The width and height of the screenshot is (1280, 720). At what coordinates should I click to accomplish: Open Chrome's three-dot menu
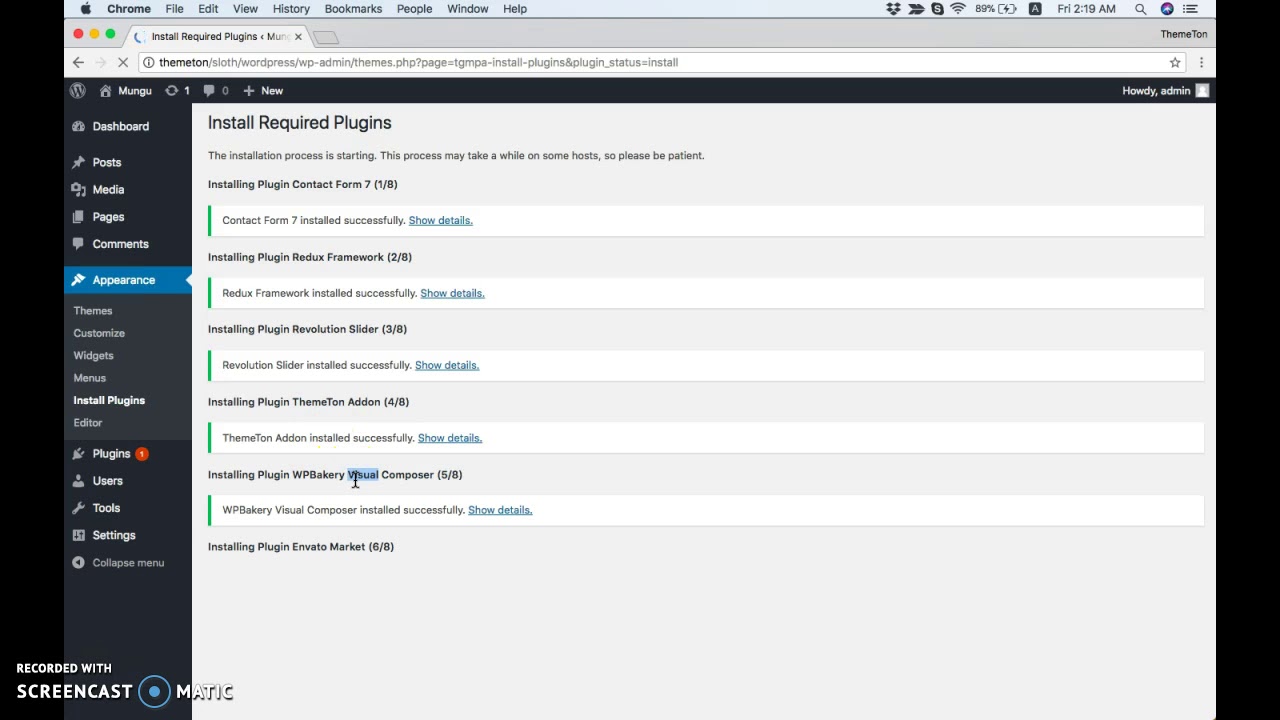coord(1201,62)
